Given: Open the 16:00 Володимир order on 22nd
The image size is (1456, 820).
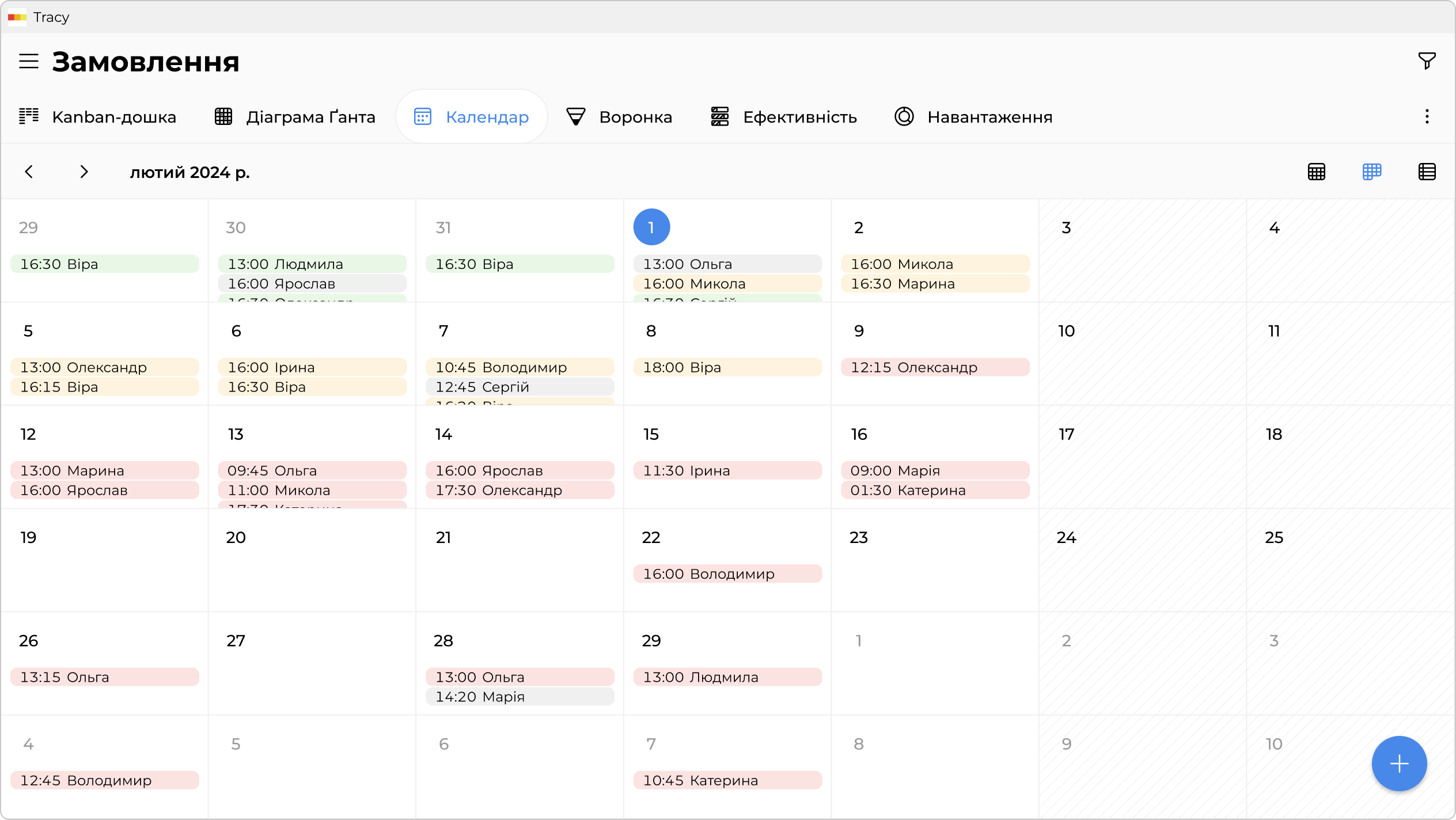Looking at the screenshot, I should pyautogui.click(x=727, y=574).
